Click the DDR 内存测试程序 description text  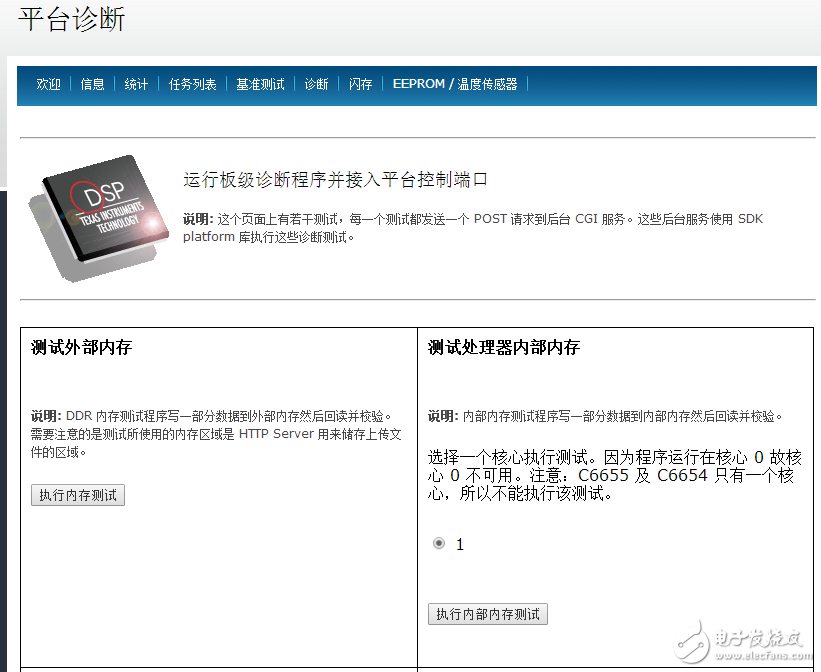216,434
